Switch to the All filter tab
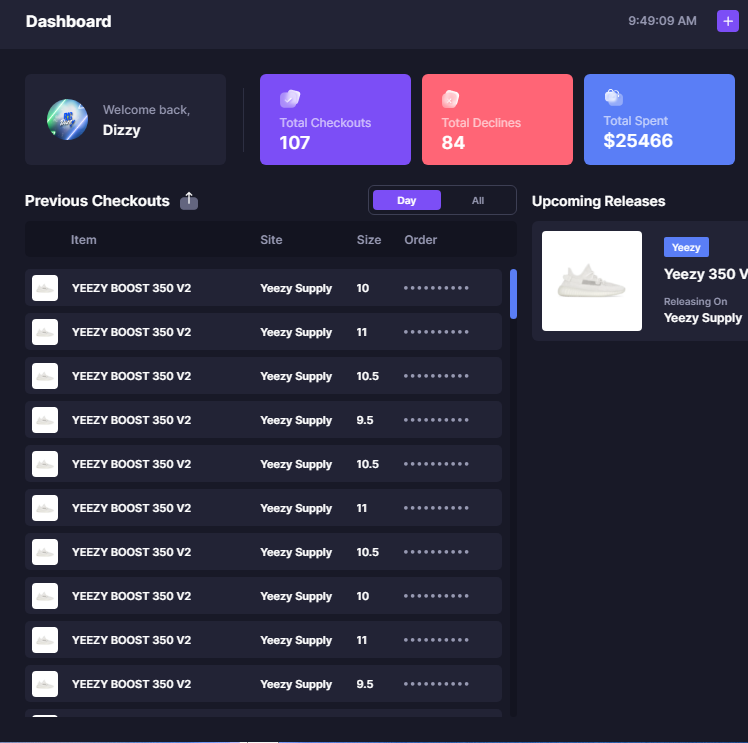Viewport: 748px width, 743px height. point(478,200)
